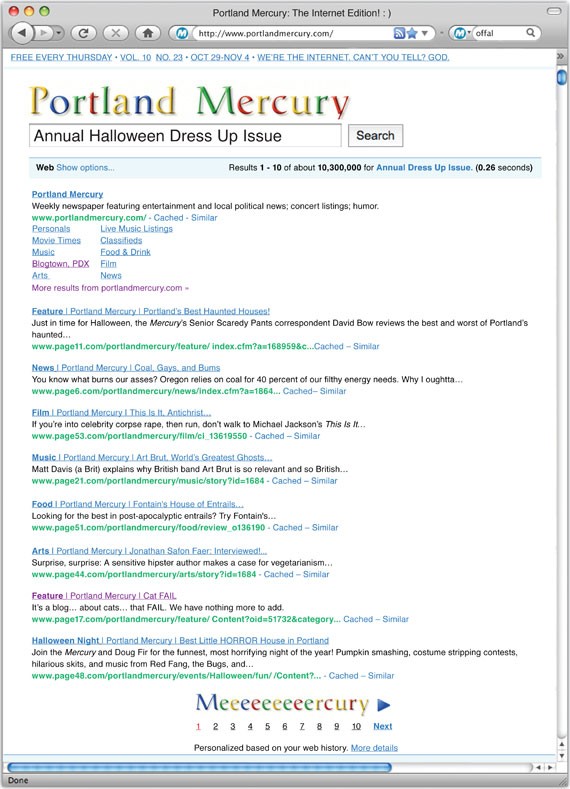Screen dimensions: 570x789
Task: Click Cached link for www.page48.com Halloween result
Action: point(344,676)
